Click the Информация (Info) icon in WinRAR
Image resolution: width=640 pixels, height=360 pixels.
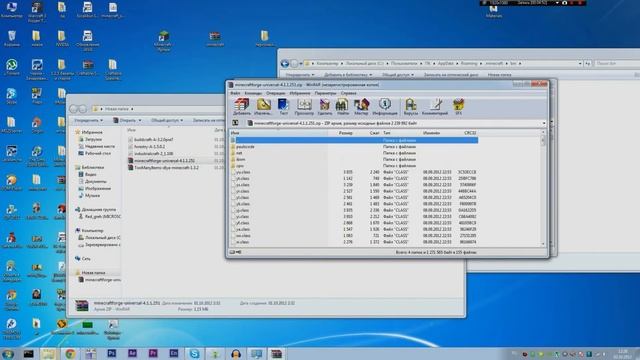tap(384, 107)
